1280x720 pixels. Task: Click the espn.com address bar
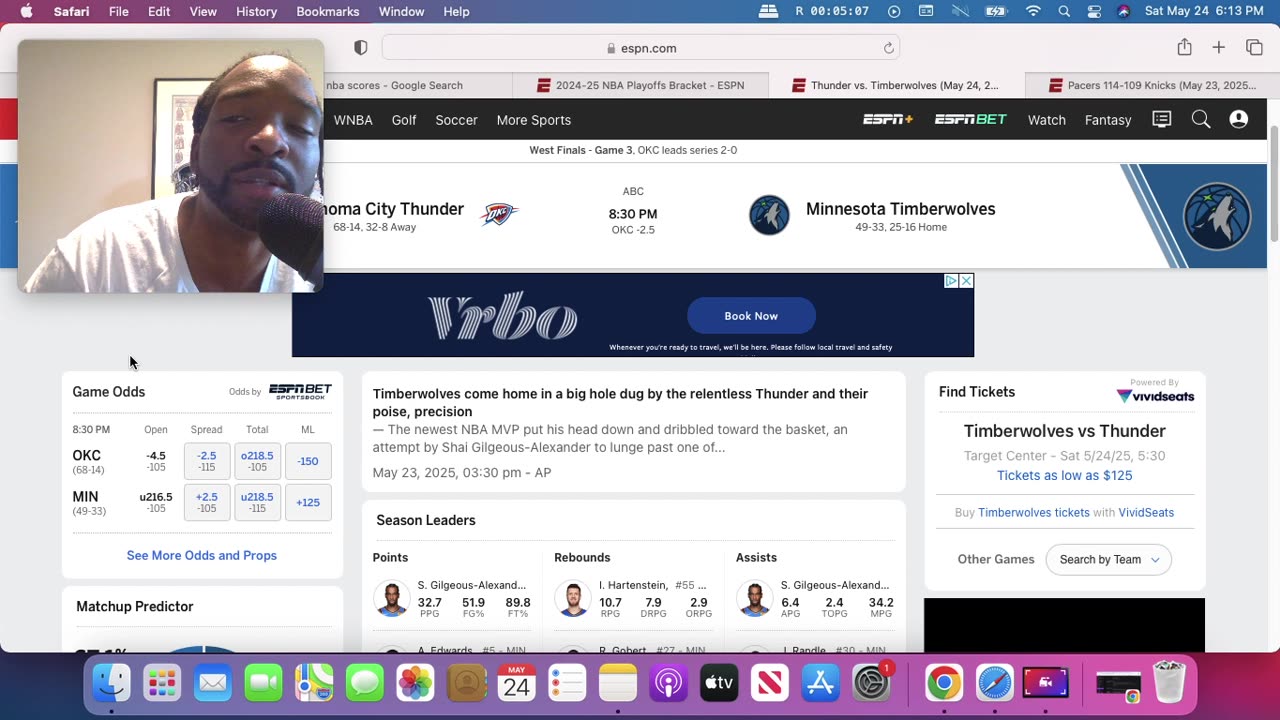(641, 48)
